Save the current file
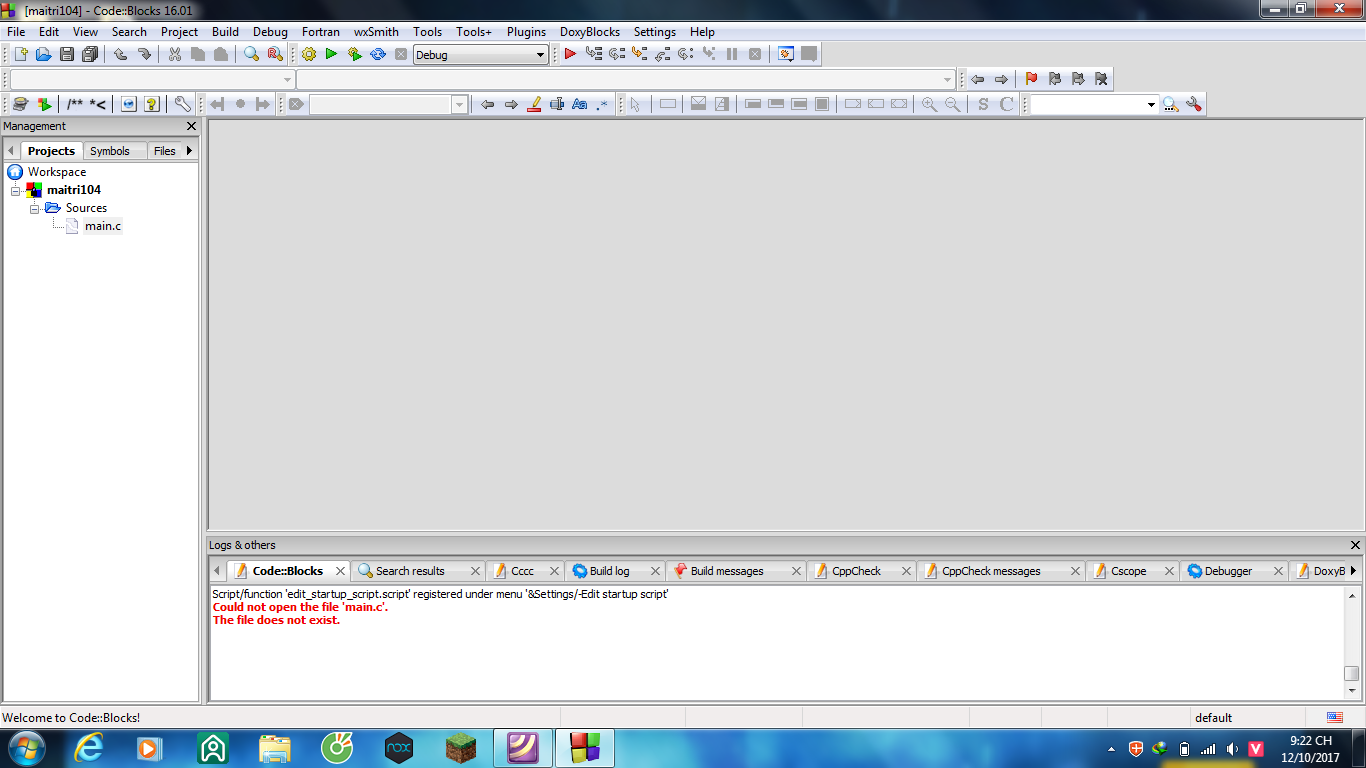 (x=67, y=54)
